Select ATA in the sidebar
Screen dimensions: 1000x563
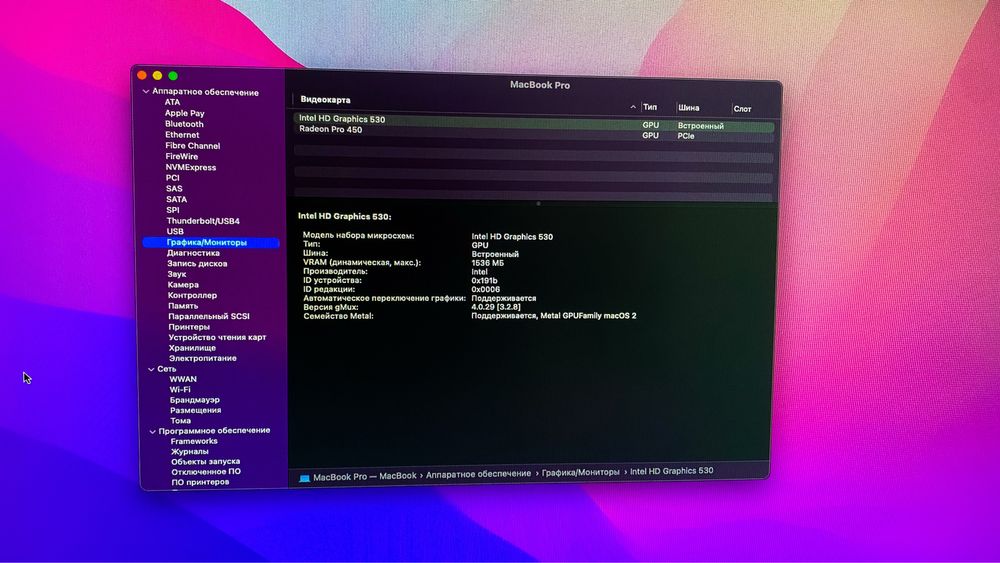click(x=172, y=102)
